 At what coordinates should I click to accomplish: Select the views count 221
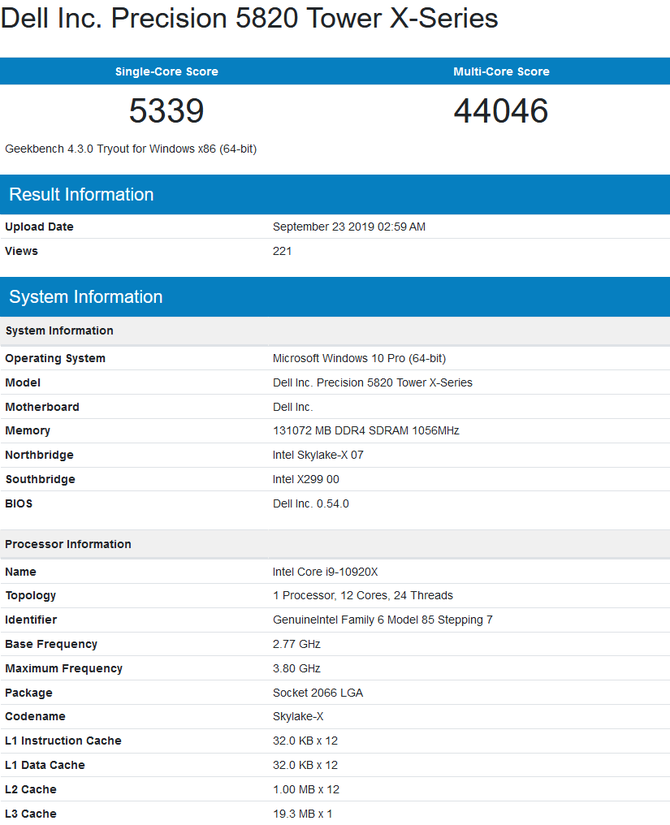point(282,251)
